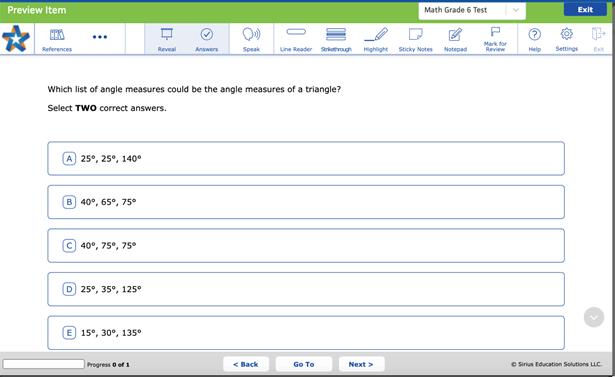Start the Speak text-to-speech tool
The image size is (615, 377).
click(251, 40)
